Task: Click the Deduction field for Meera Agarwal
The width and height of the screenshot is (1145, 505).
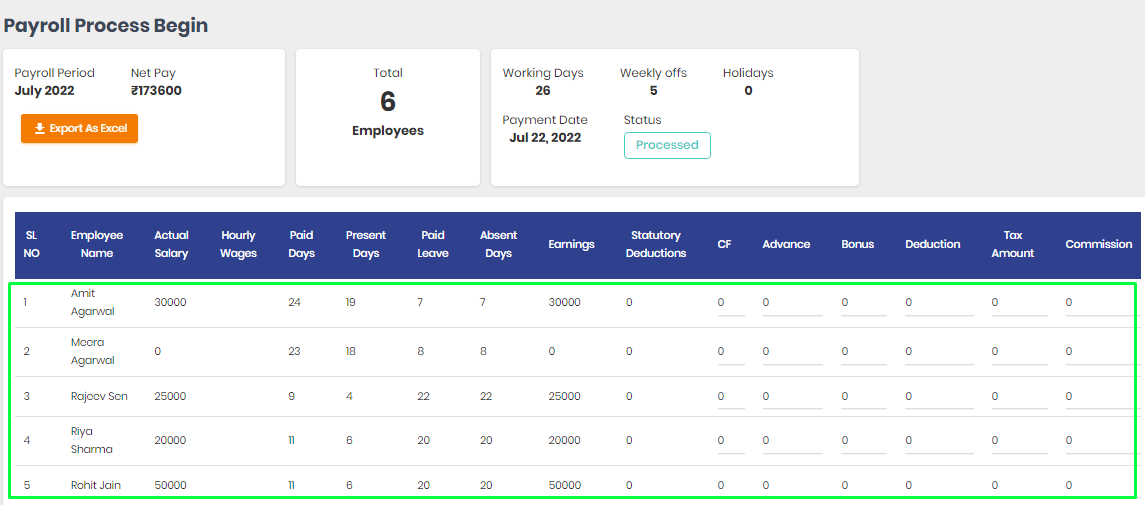Action: 939,353
